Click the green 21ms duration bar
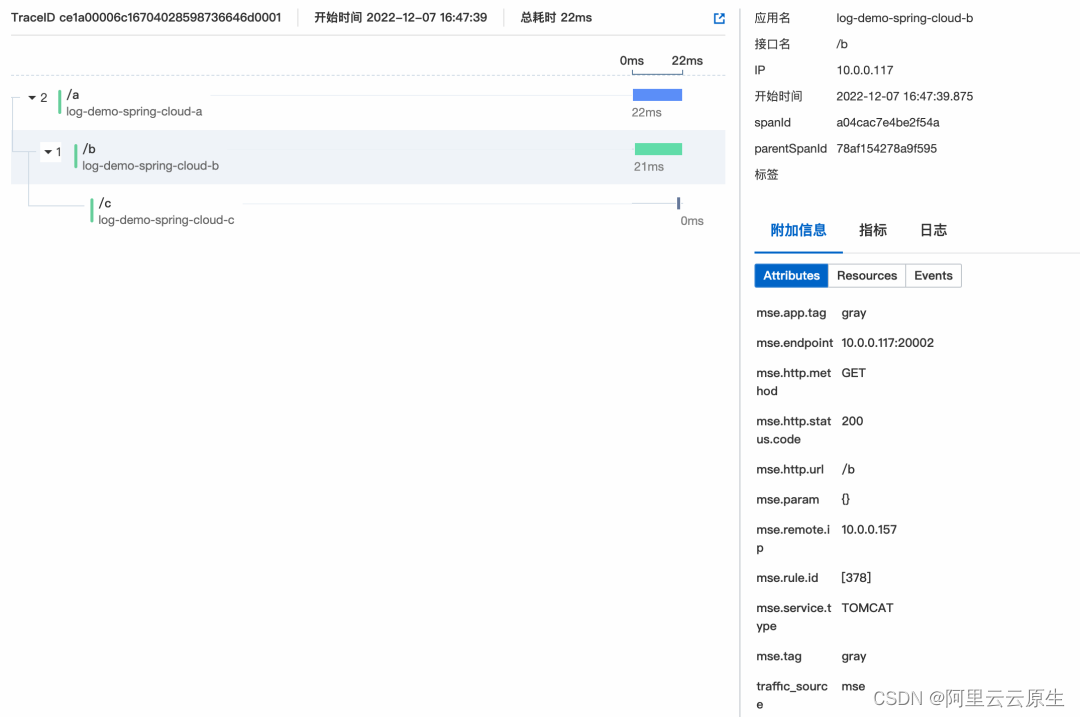Screen dimensions: 1080x717 point(658,149)
